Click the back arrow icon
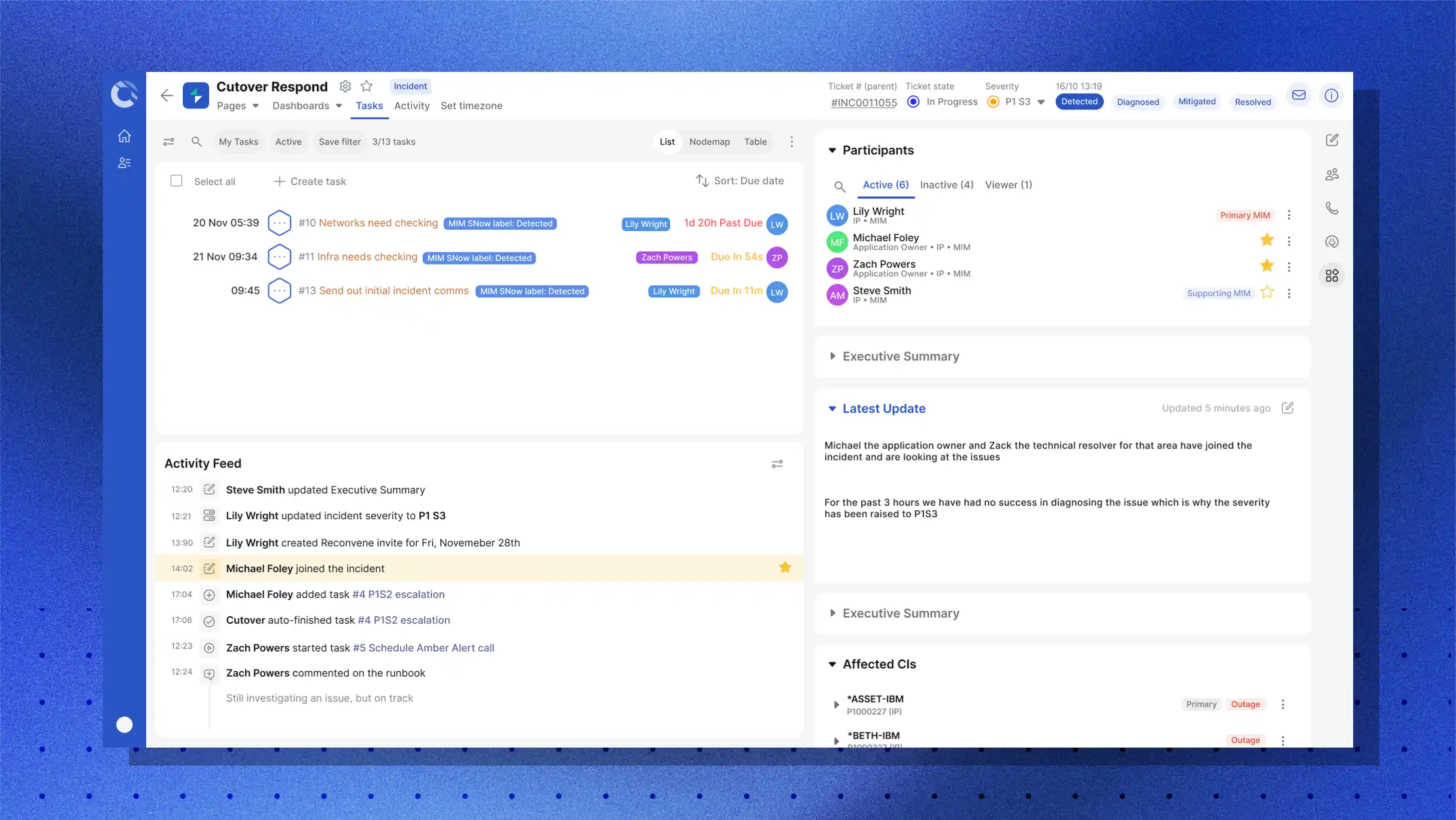The image size is (1456, 820). click(166, 95)
